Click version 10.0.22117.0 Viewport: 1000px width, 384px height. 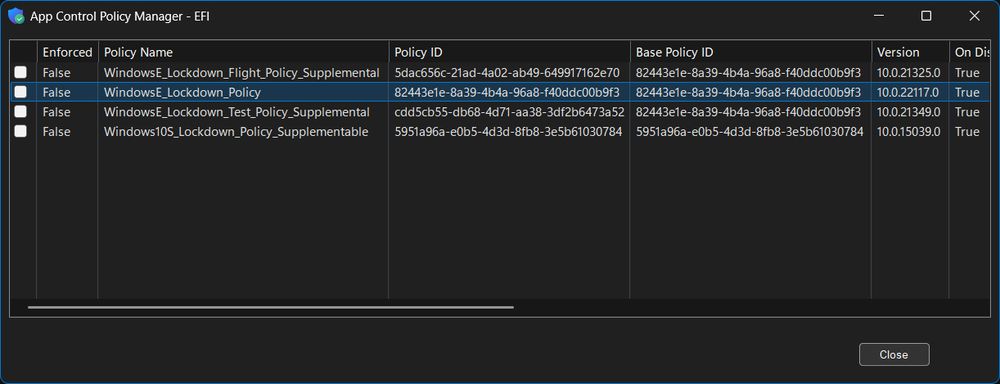pos(908,92)
